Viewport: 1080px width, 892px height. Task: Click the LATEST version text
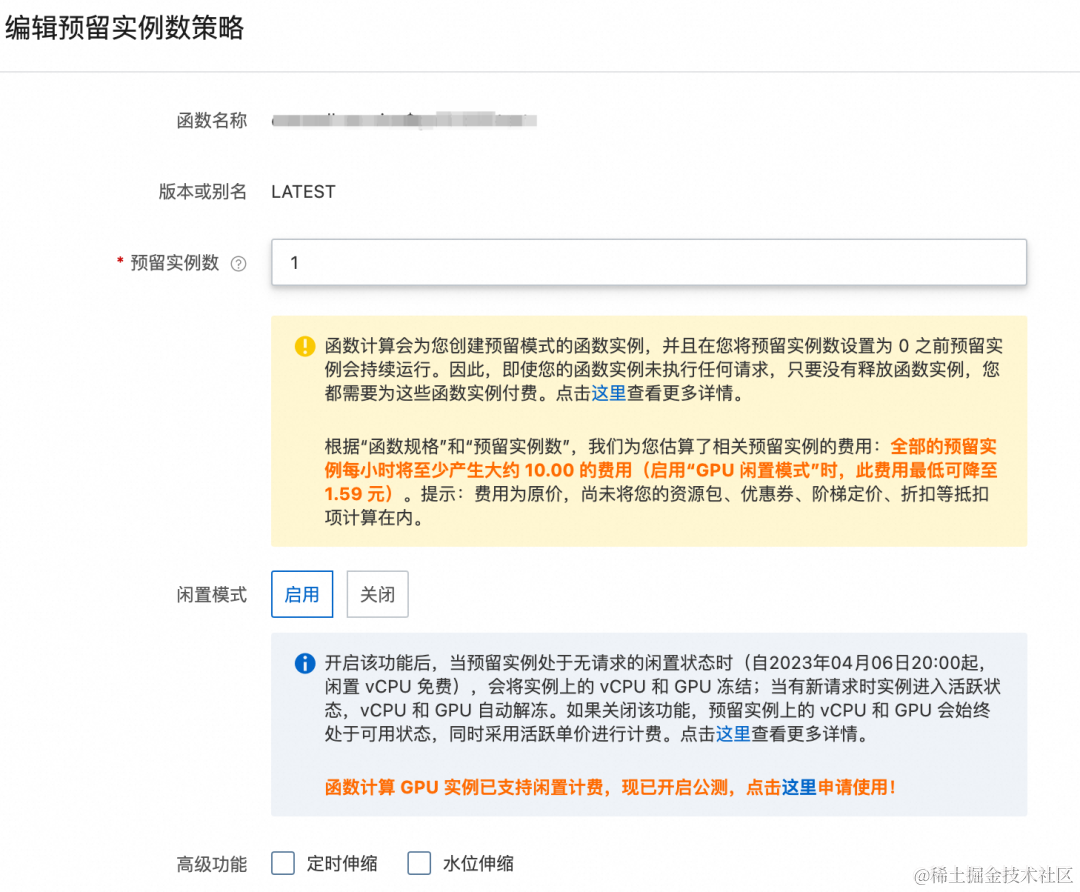coord(302,191)
